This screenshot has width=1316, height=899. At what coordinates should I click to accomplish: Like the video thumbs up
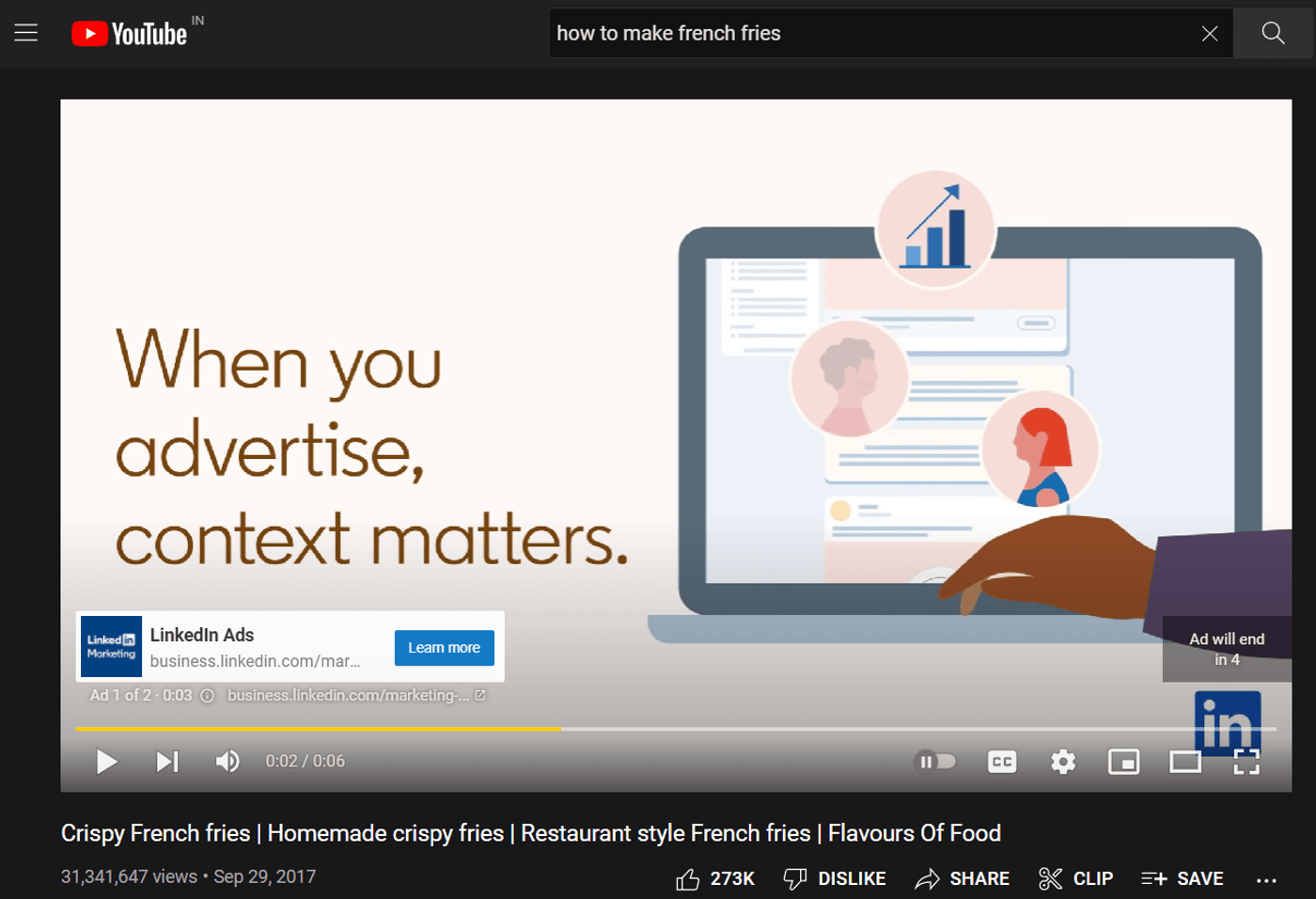tap(715, 878)
